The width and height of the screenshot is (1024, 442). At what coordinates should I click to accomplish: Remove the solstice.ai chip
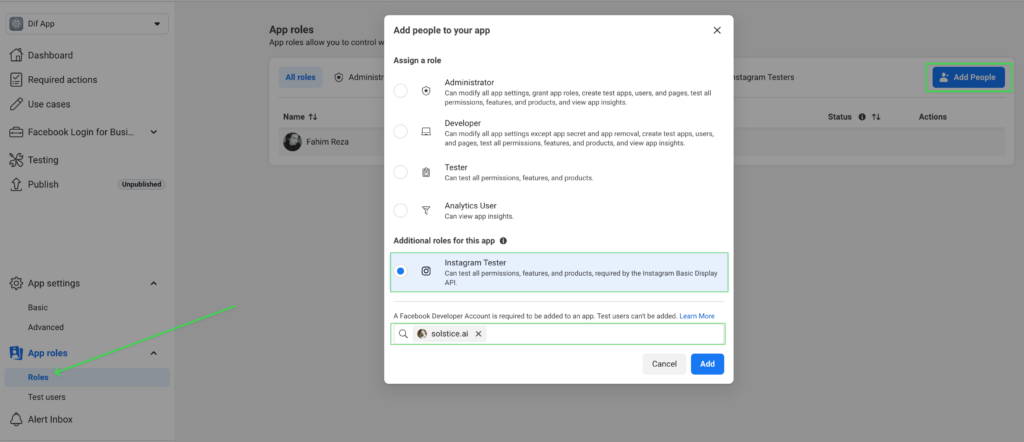pyautogui.click(x=478, y=334)
